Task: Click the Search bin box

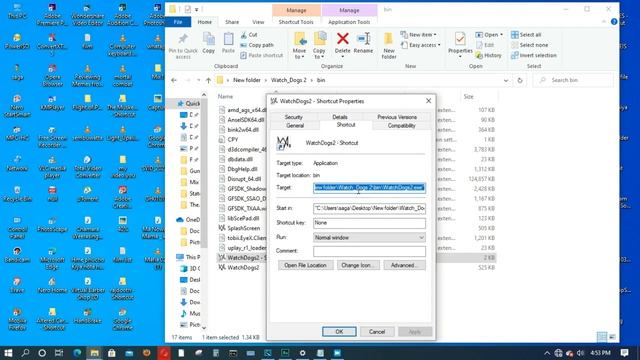Action: coord(573,80)
